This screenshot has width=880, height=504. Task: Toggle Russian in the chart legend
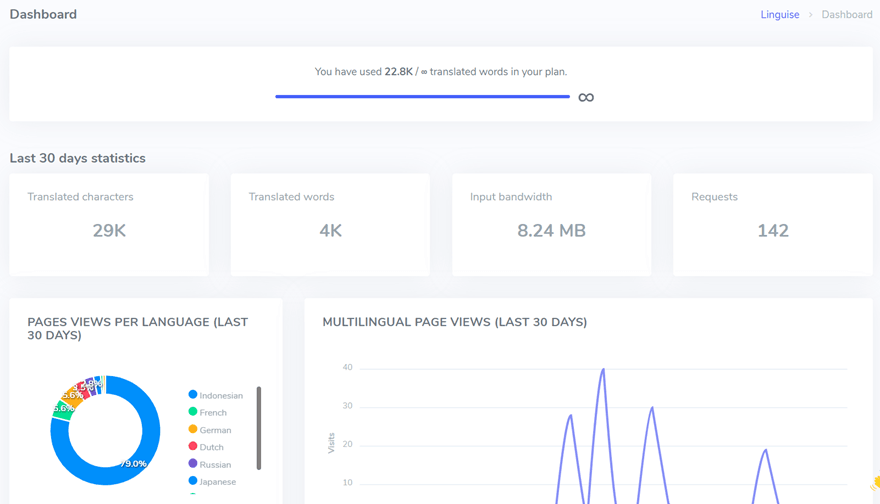[210, 465]
